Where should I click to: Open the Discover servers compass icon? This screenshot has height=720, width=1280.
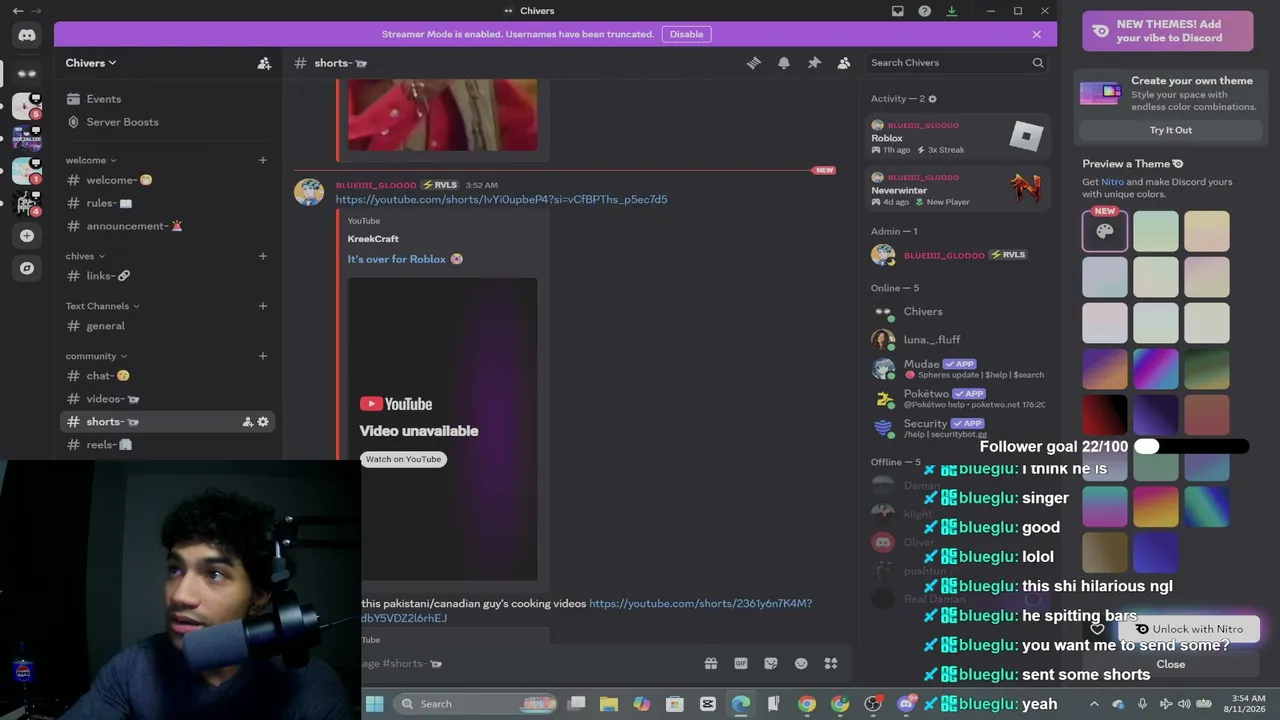click(27, 268)
